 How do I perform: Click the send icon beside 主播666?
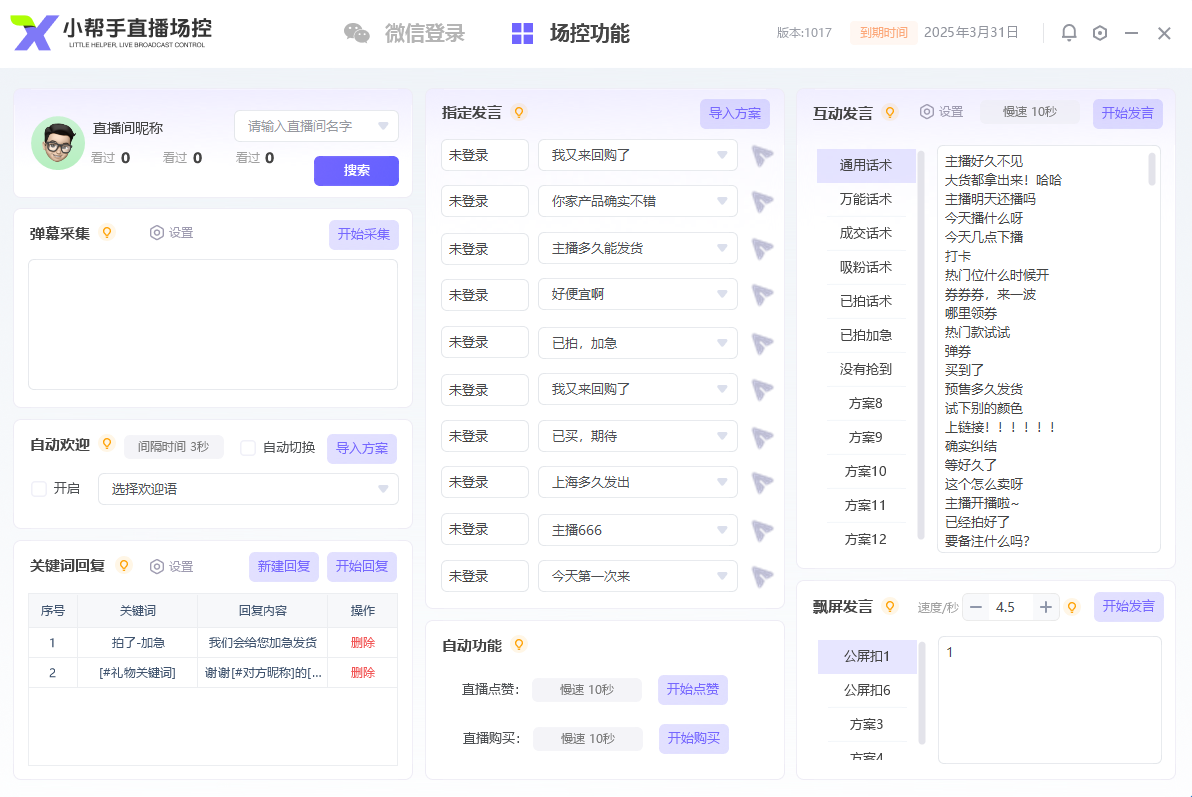pos(761,529)
